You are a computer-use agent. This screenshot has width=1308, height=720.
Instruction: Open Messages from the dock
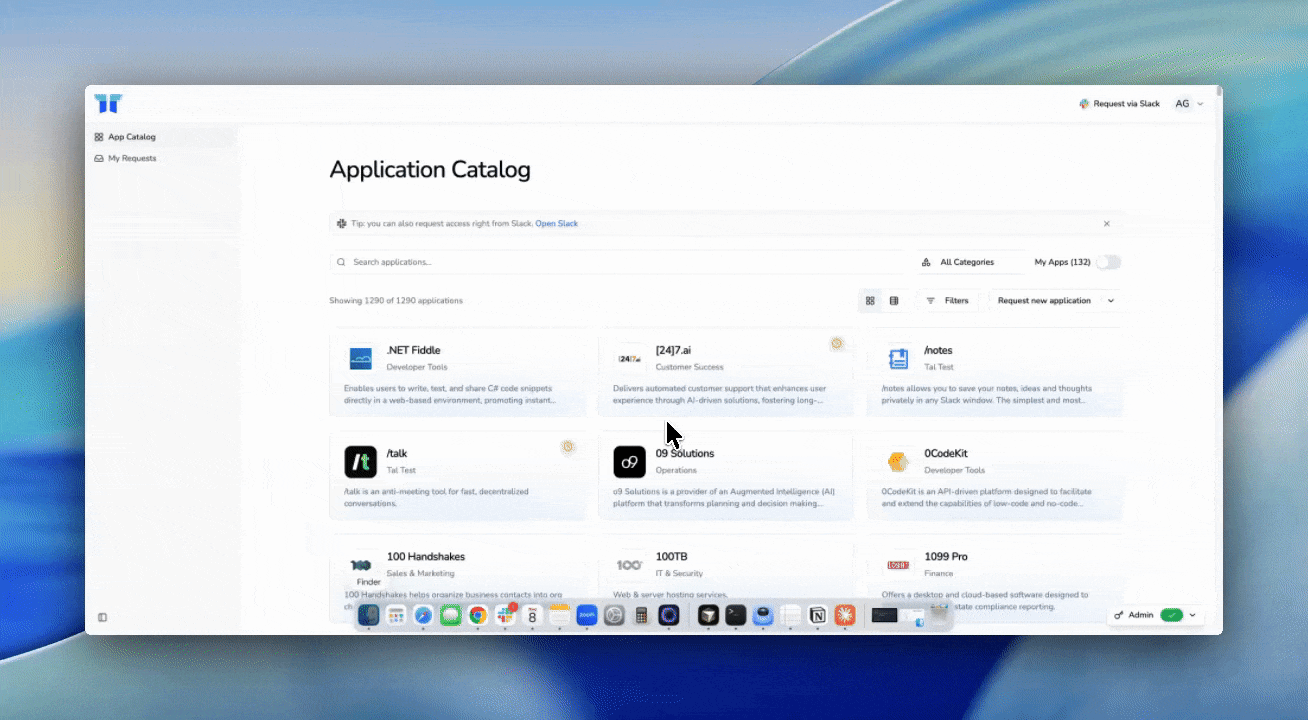[450, 616]
